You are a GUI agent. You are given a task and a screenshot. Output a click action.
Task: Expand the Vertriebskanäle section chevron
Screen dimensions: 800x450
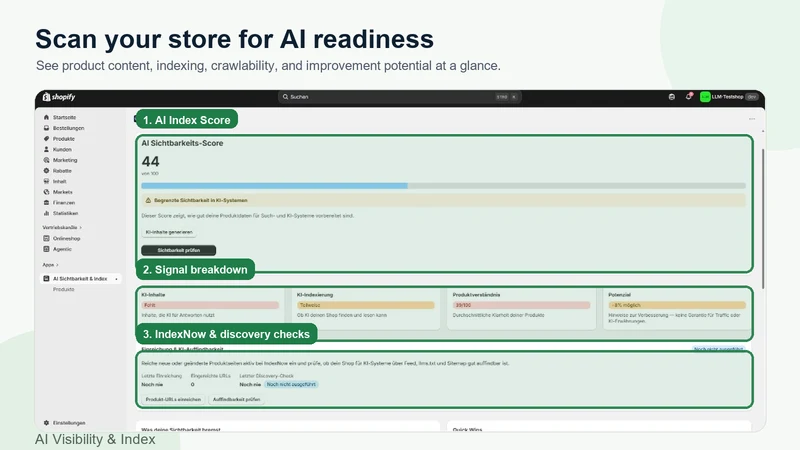click(x=81, y=228)
